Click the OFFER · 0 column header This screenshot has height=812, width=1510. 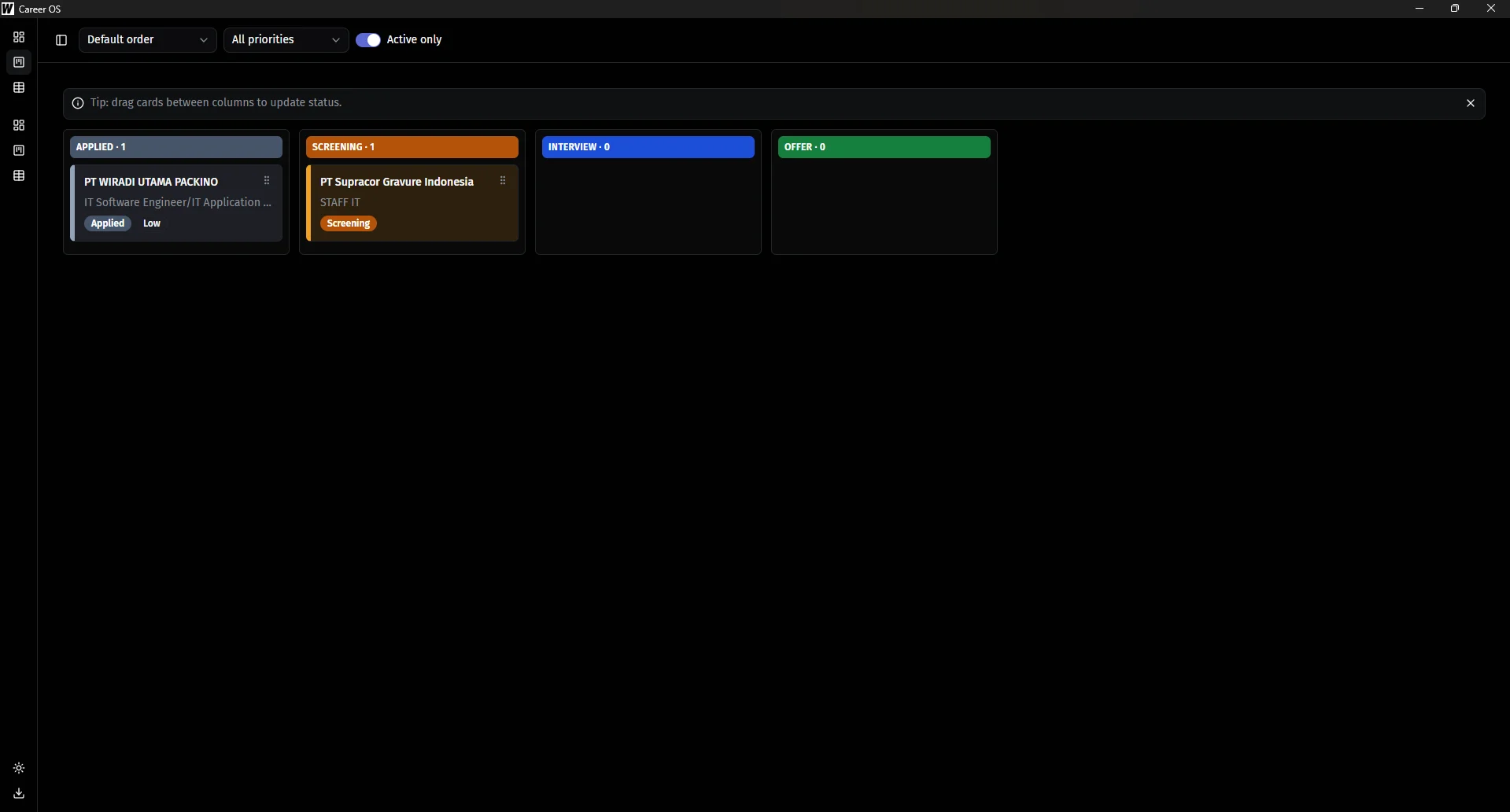coord(884,147)
